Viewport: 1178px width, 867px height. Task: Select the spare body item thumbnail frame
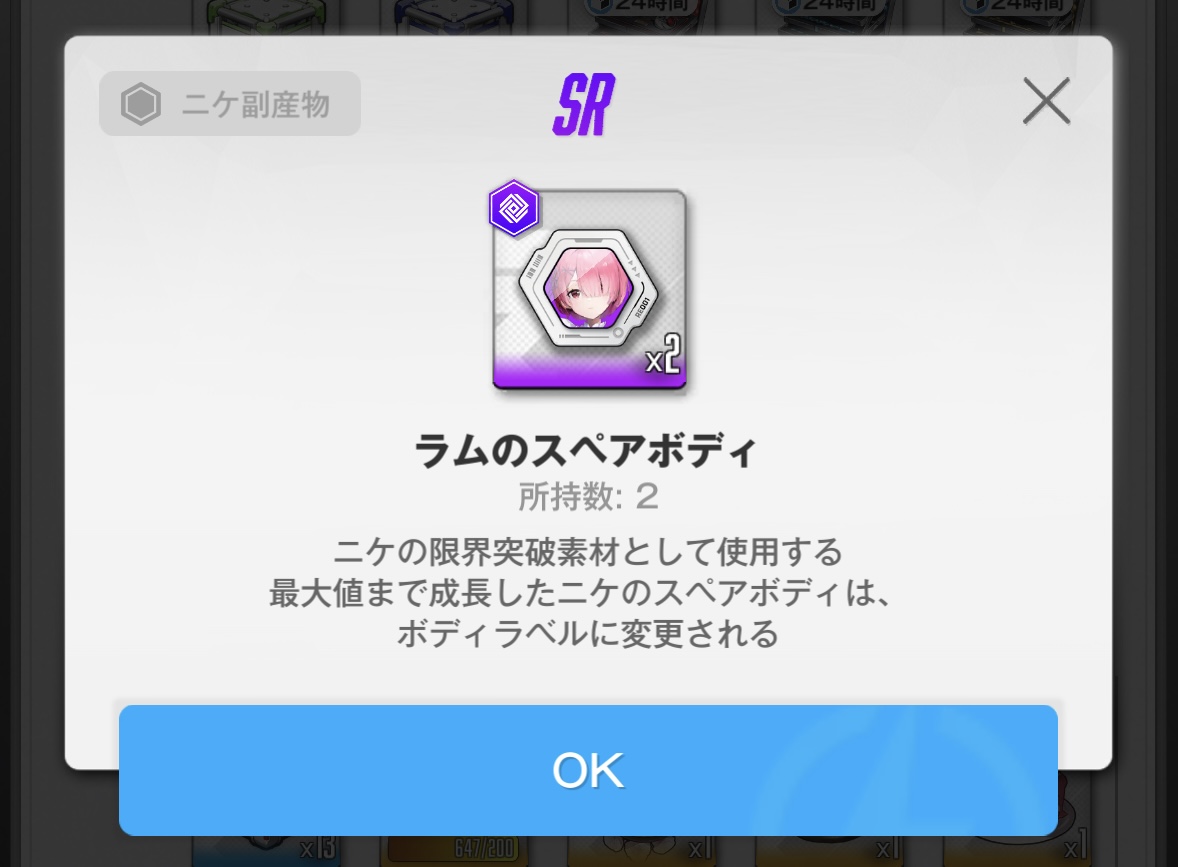tap(589, 289)
